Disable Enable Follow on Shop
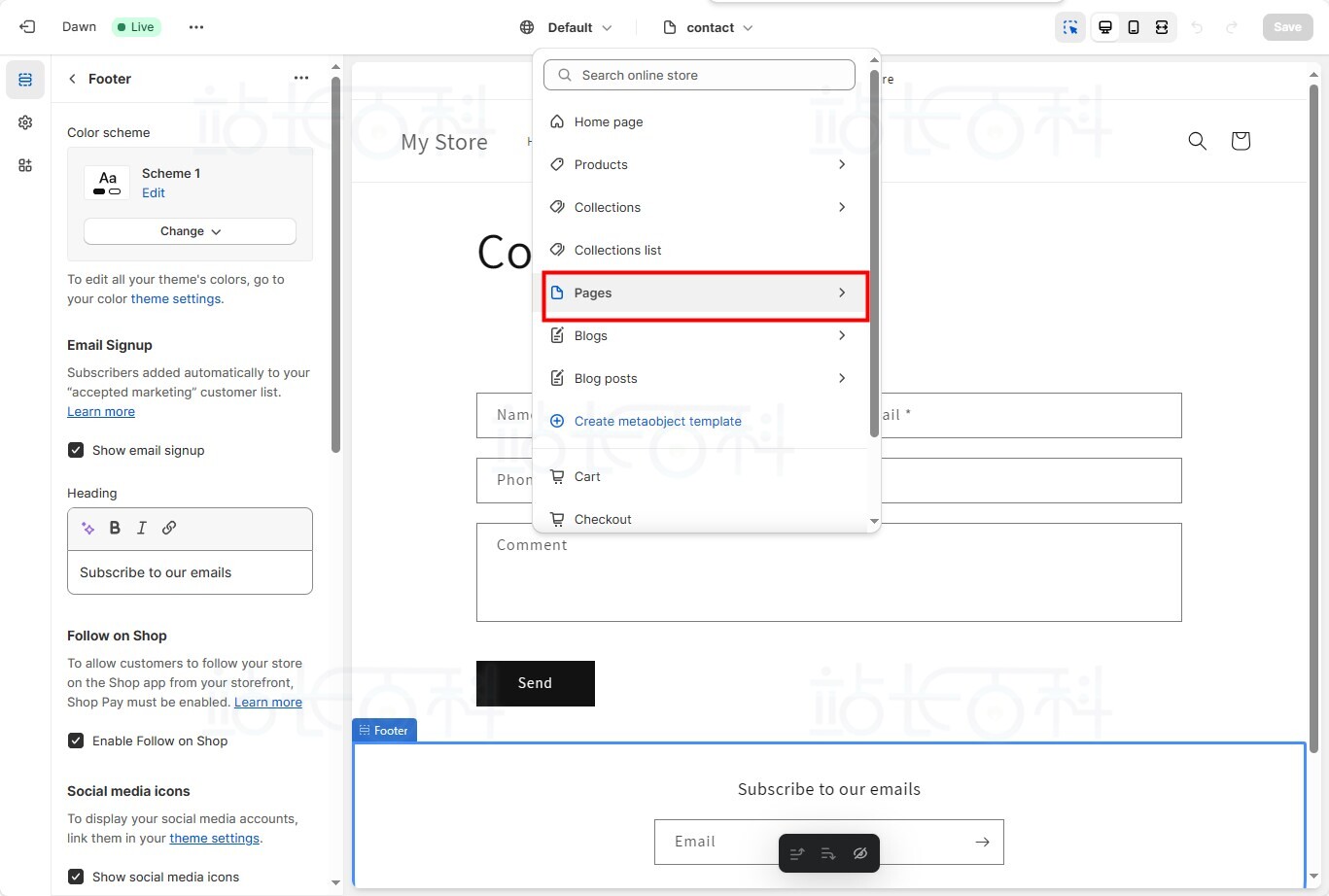 click(76, 741)
